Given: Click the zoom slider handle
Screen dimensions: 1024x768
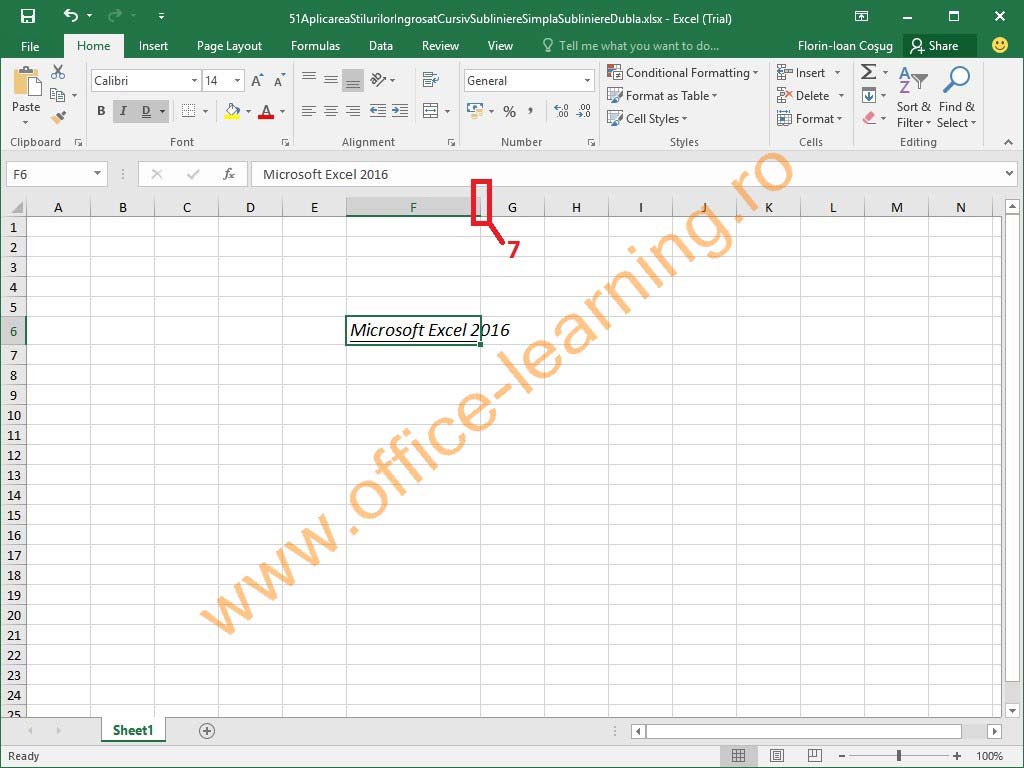Looking at the screenshot, I should (x=899, y=756).
